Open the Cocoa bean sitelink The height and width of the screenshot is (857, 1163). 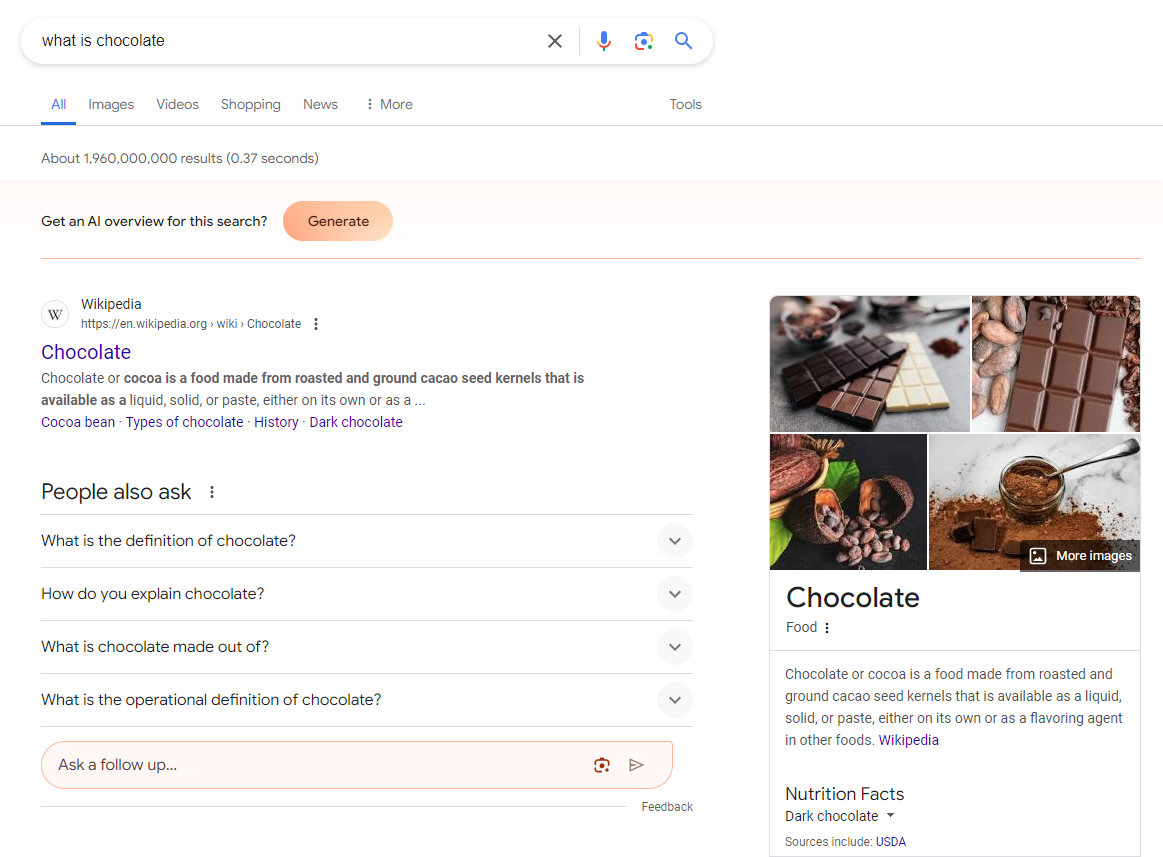pyautogui.click(x=78, y=422)
